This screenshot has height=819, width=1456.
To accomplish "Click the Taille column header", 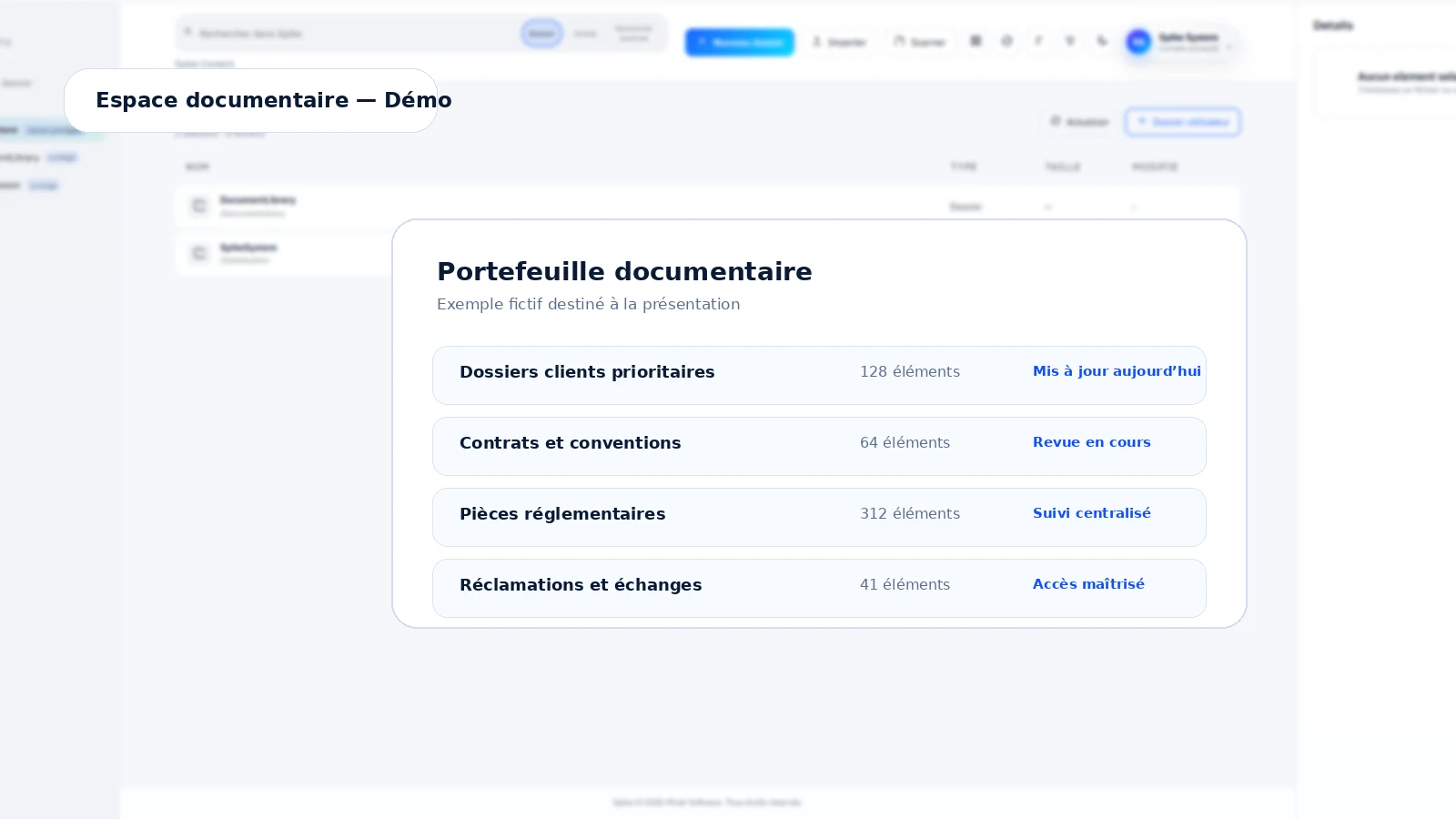I will point(1063,167).
